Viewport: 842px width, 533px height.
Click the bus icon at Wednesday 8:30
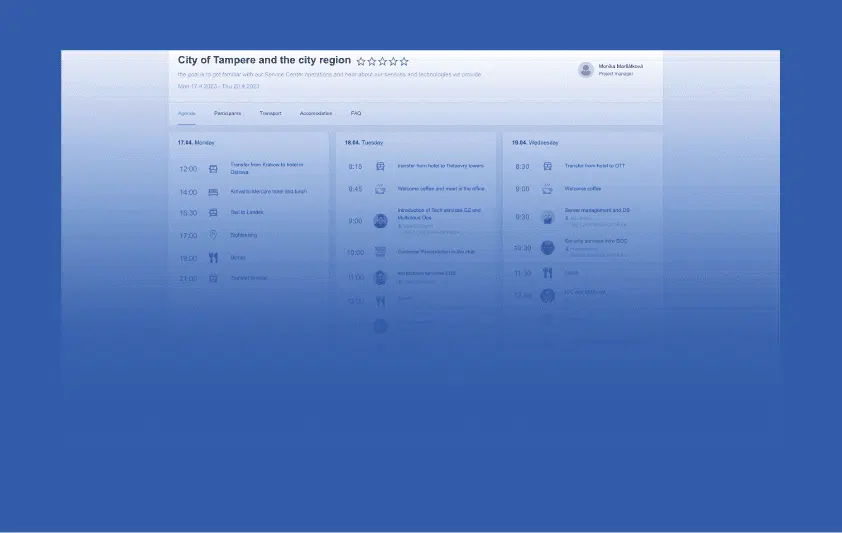[x=547, y=166]
